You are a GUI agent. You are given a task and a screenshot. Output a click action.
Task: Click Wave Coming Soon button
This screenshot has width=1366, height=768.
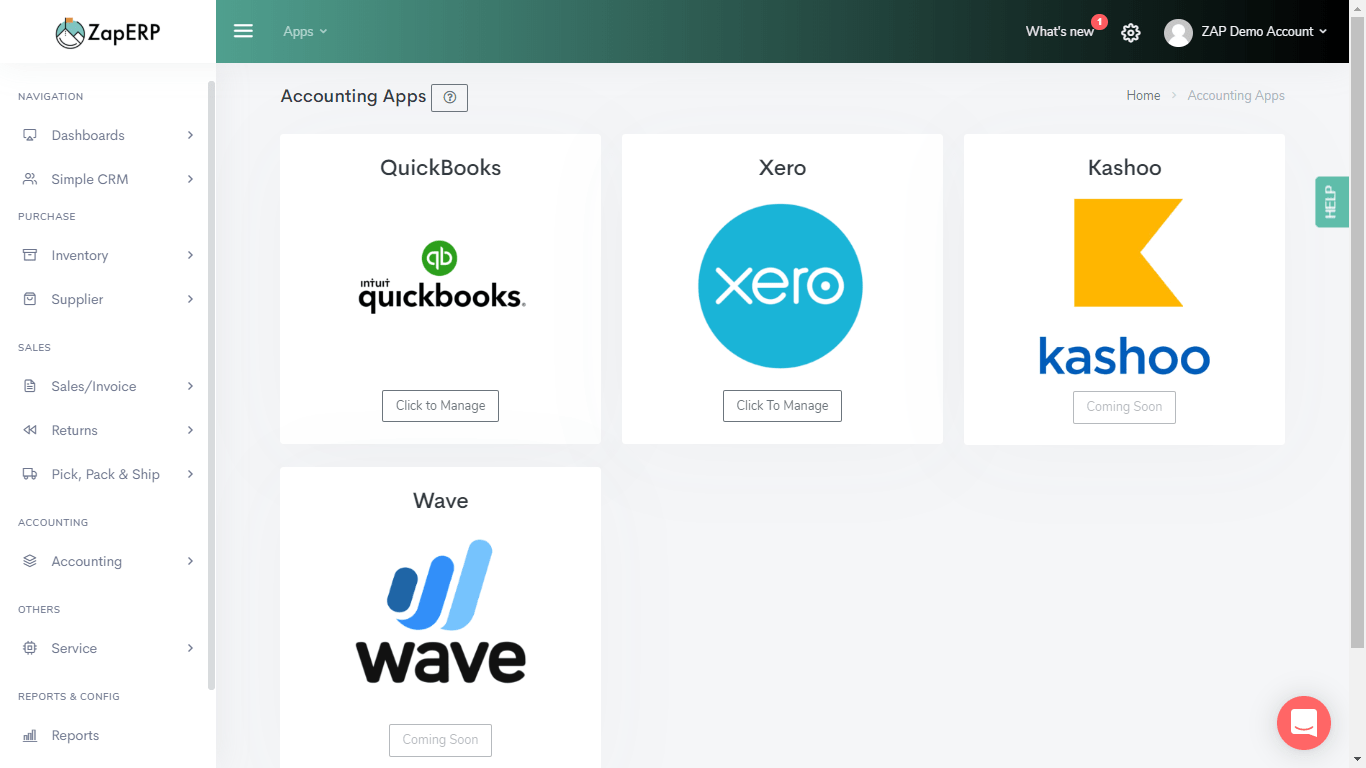pyautogui.click(x=440, y=740)
